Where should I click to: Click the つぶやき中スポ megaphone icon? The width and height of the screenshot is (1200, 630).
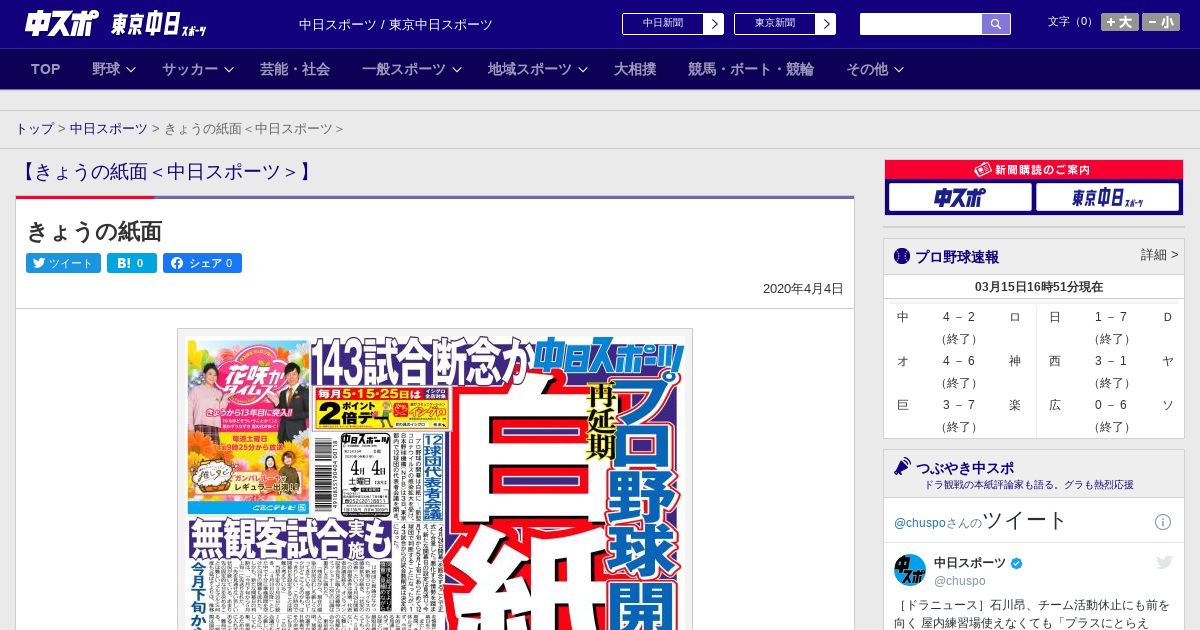pos(902,467)
